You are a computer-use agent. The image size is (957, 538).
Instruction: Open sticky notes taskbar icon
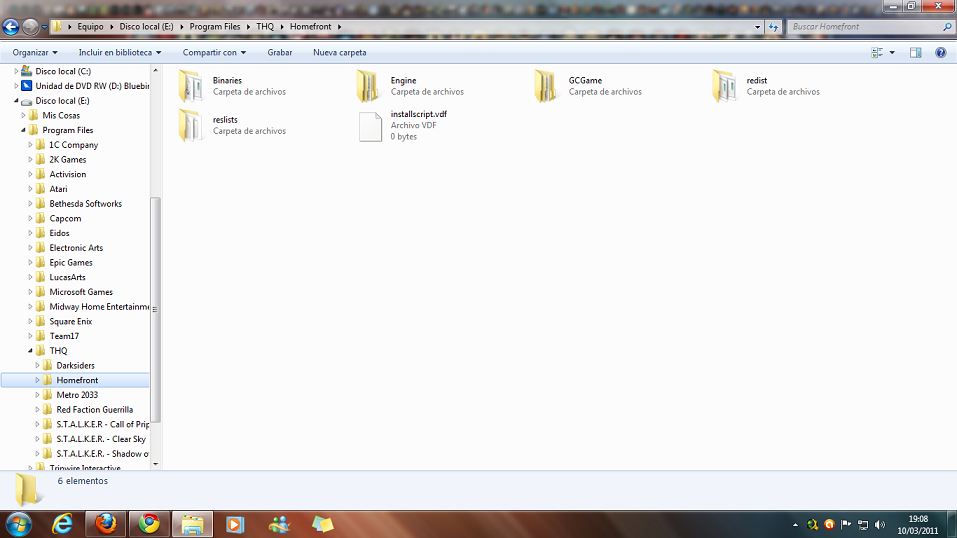[x=322, y=525]
